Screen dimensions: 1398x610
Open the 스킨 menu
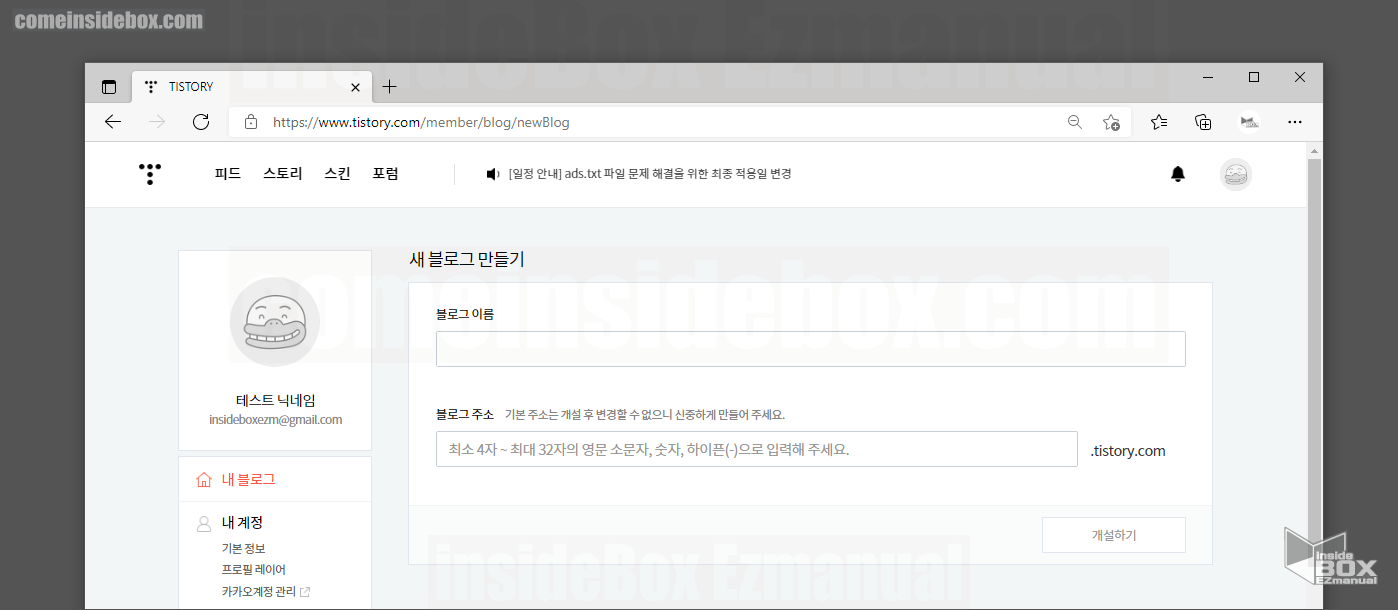[337, 174]
